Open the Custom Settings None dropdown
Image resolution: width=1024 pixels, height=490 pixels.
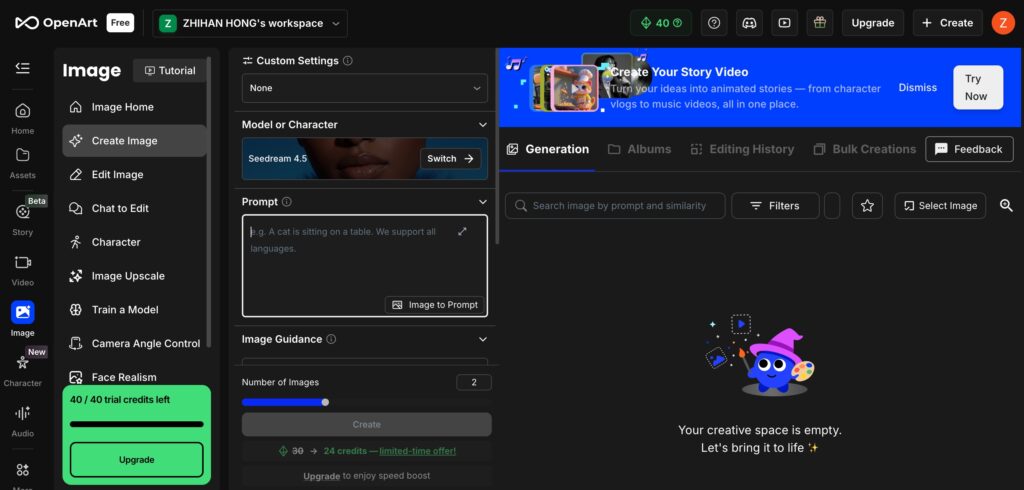tap(364, 88)
